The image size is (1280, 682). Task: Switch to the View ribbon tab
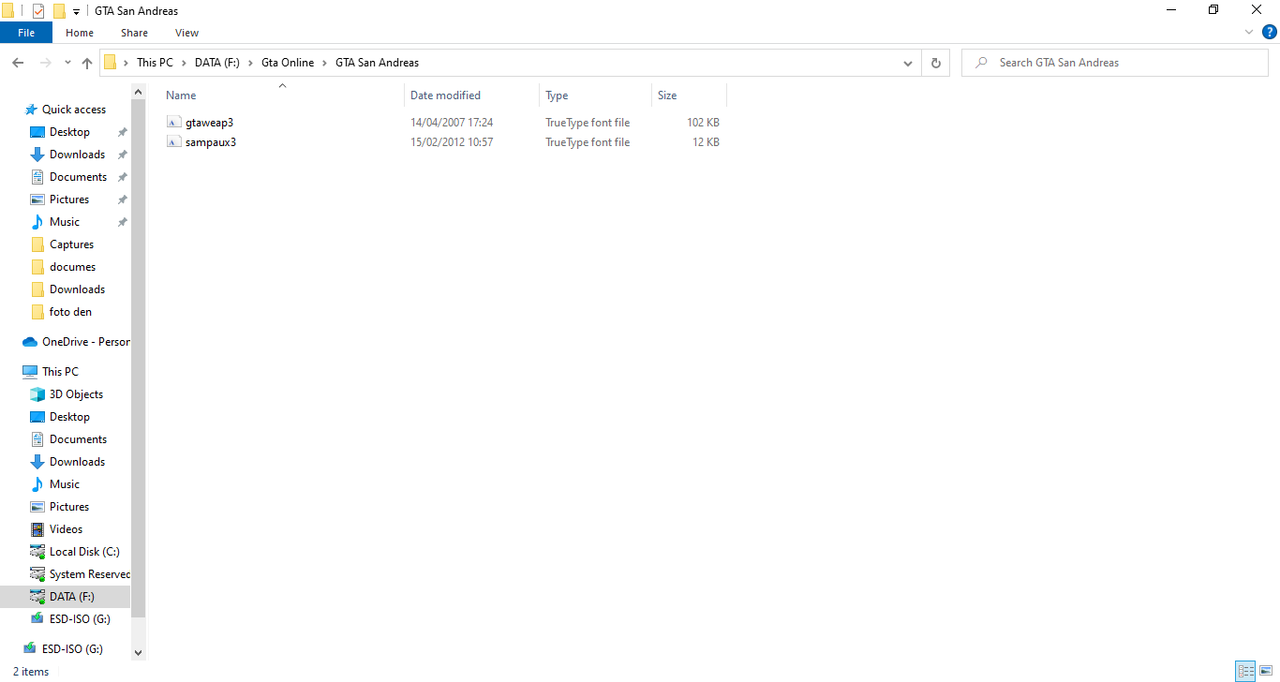[x=187, y=32]
